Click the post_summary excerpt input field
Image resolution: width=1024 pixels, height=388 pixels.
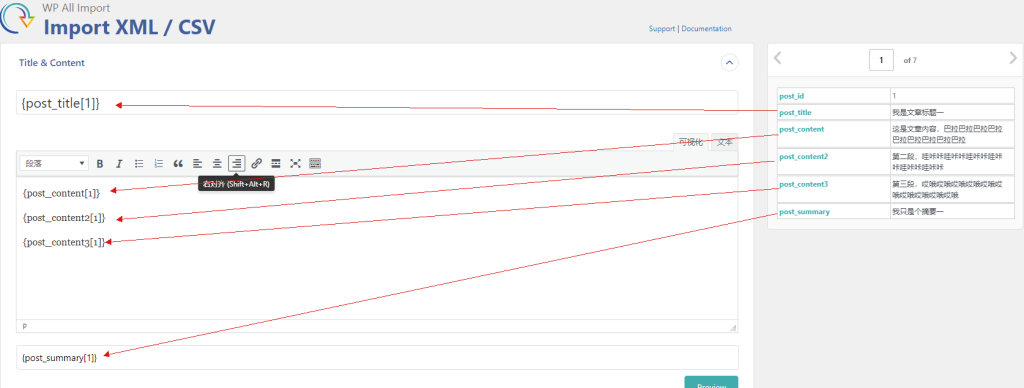pyautogui.click(x=377, y=357)
